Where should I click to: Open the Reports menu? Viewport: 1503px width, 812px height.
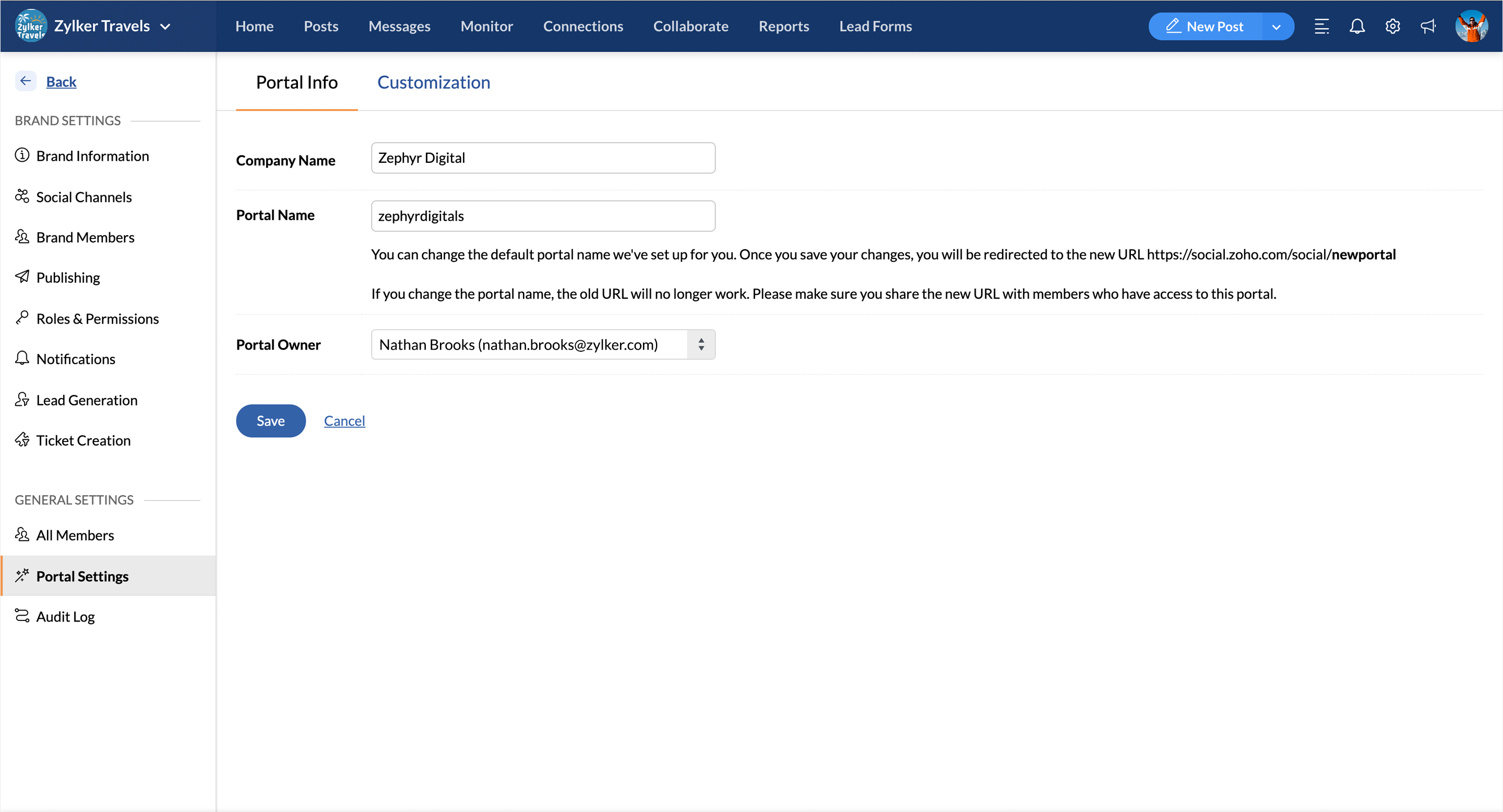point(783,26)
